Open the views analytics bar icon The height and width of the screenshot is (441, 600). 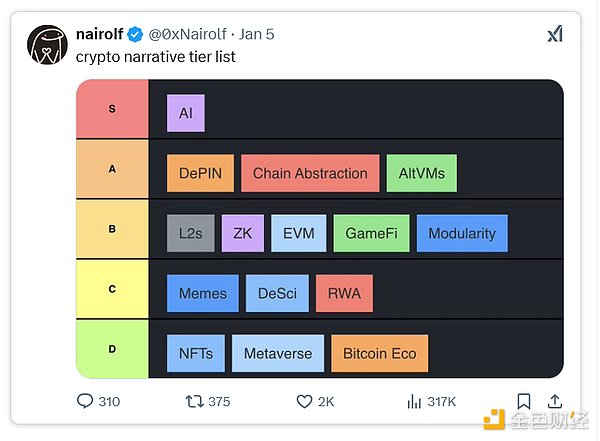point(414,401)
